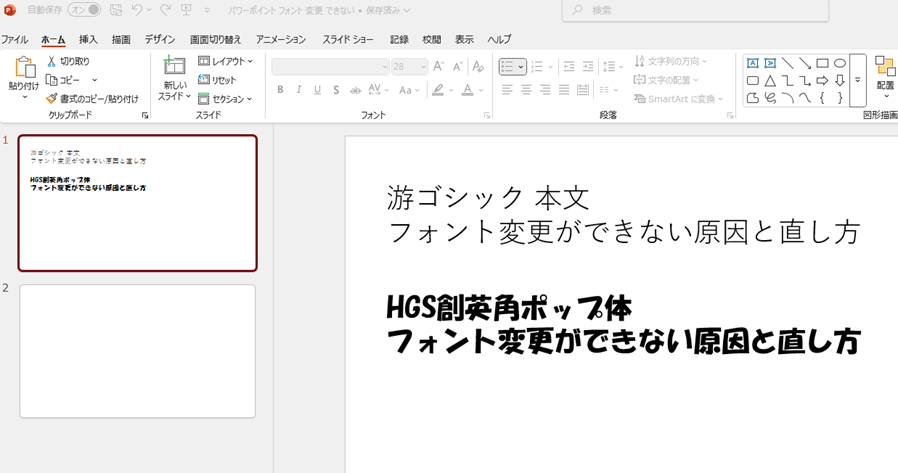Click the Redo arrow icon
Viewport: 898px width, 473px height.
pos(165,10)
